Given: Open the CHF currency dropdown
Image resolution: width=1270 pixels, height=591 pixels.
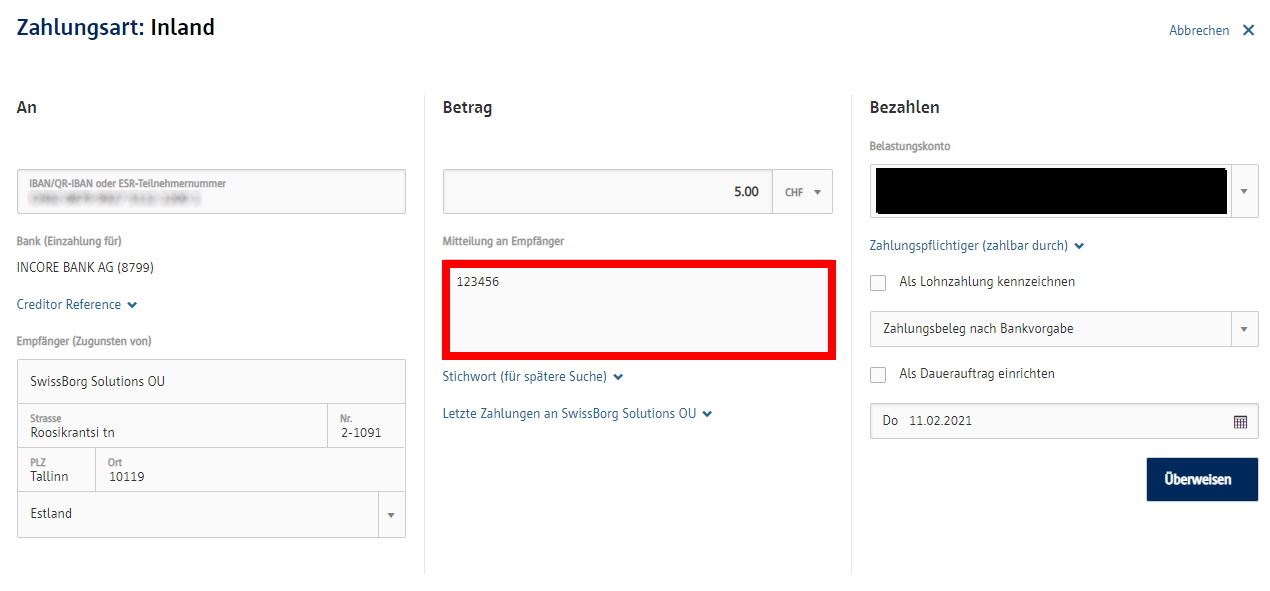Looking at the screenshot, I should pyautogui.click(x=802, y=192).
